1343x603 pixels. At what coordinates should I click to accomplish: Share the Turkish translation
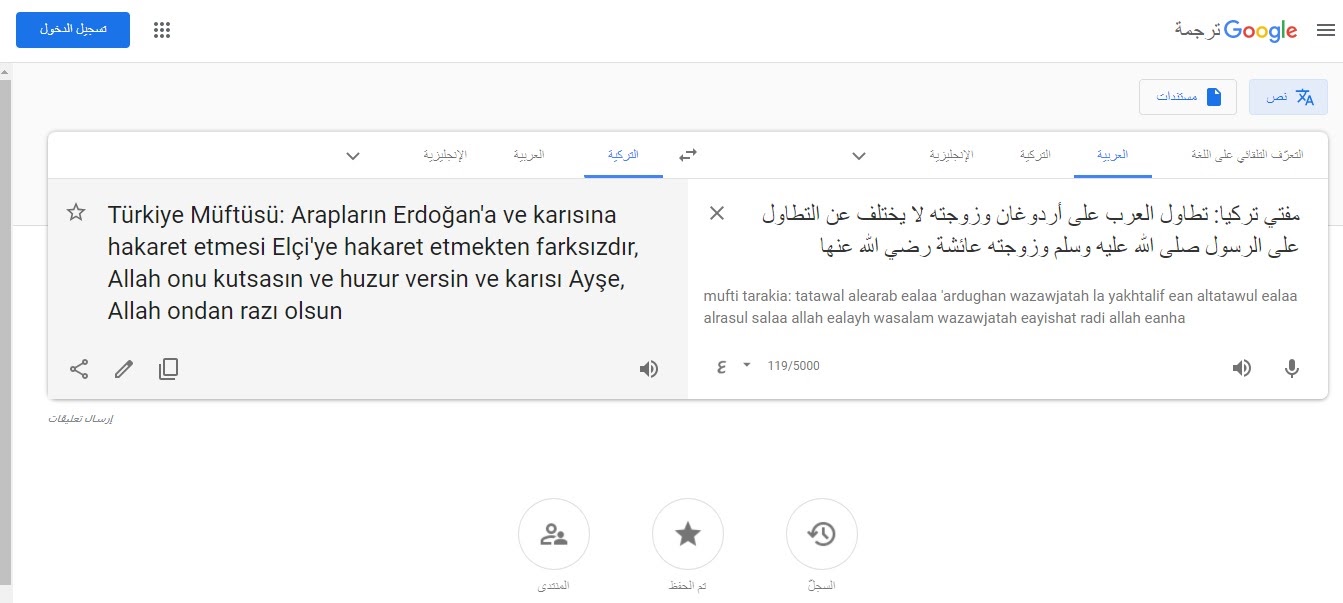pos(79,369)
